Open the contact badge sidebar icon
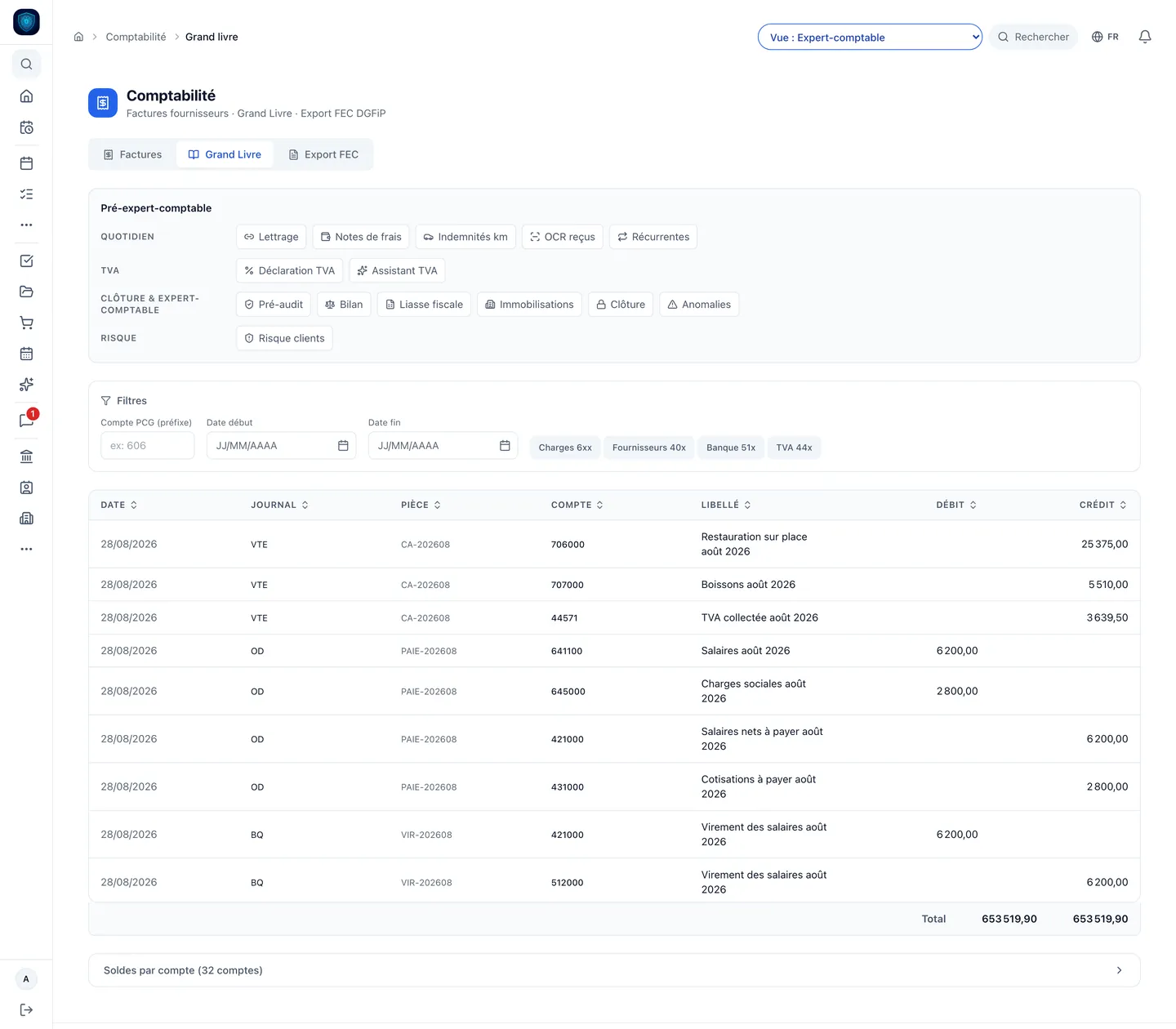Viewport: 1176px width, 1029px height. 26,488
